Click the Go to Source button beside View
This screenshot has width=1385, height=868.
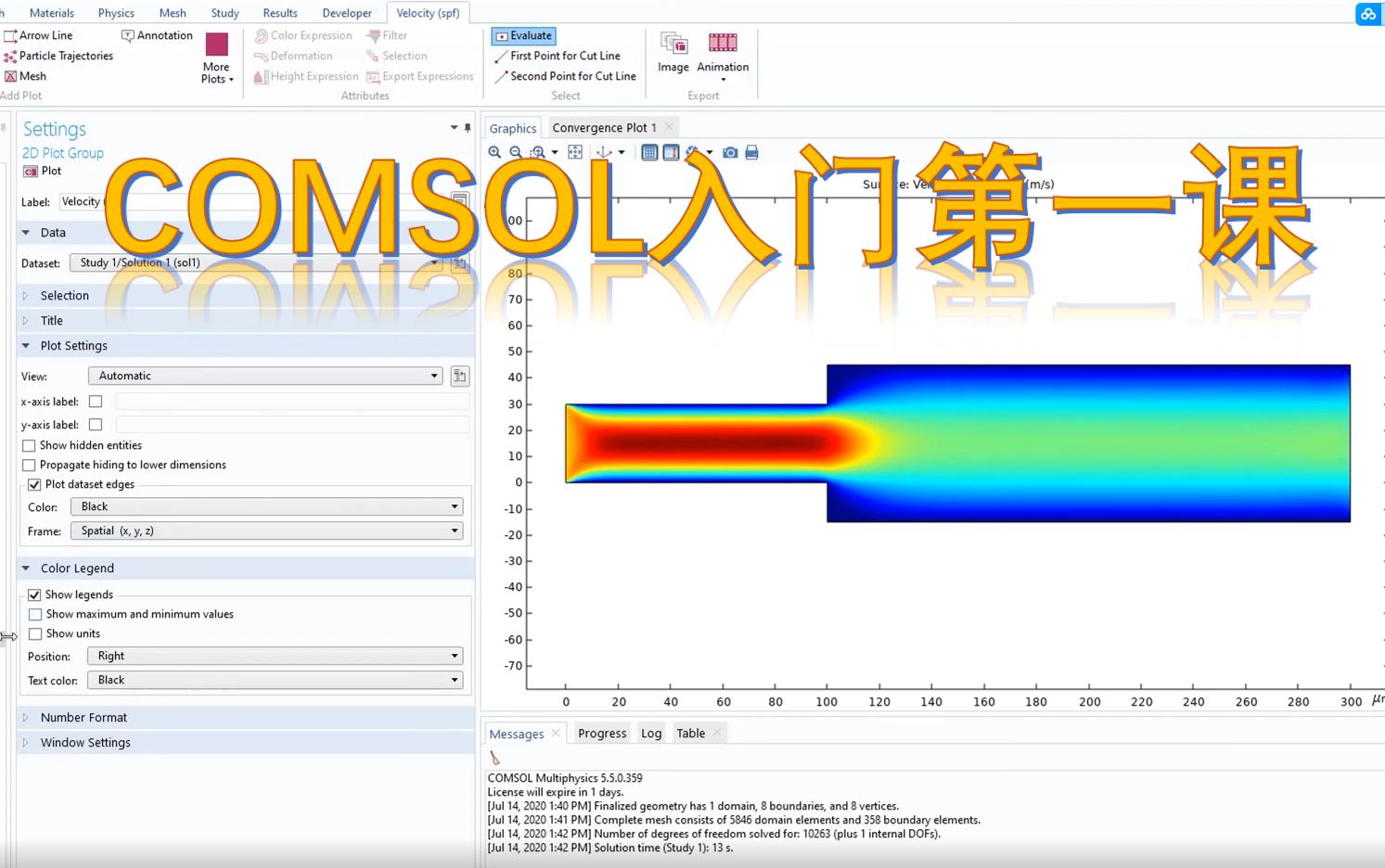click(459, 376)
